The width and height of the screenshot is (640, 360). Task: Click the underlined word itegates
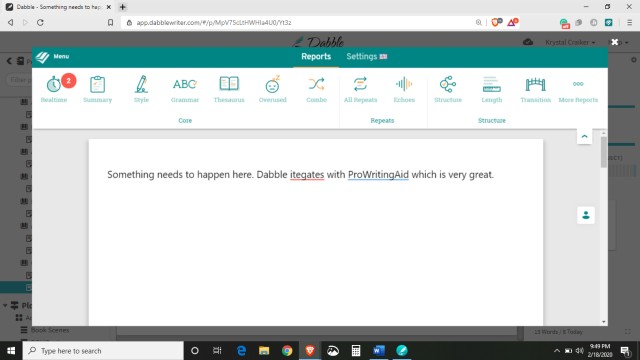point(307,175)
